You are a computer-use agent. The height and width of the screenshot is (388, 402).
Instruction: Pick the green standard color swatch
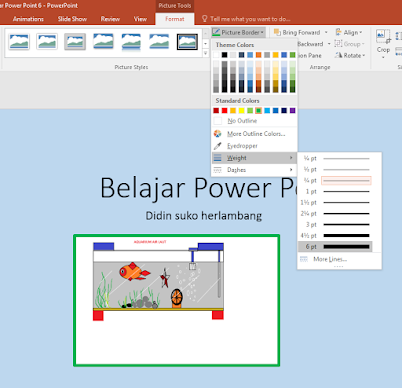[x=258, y=110]
